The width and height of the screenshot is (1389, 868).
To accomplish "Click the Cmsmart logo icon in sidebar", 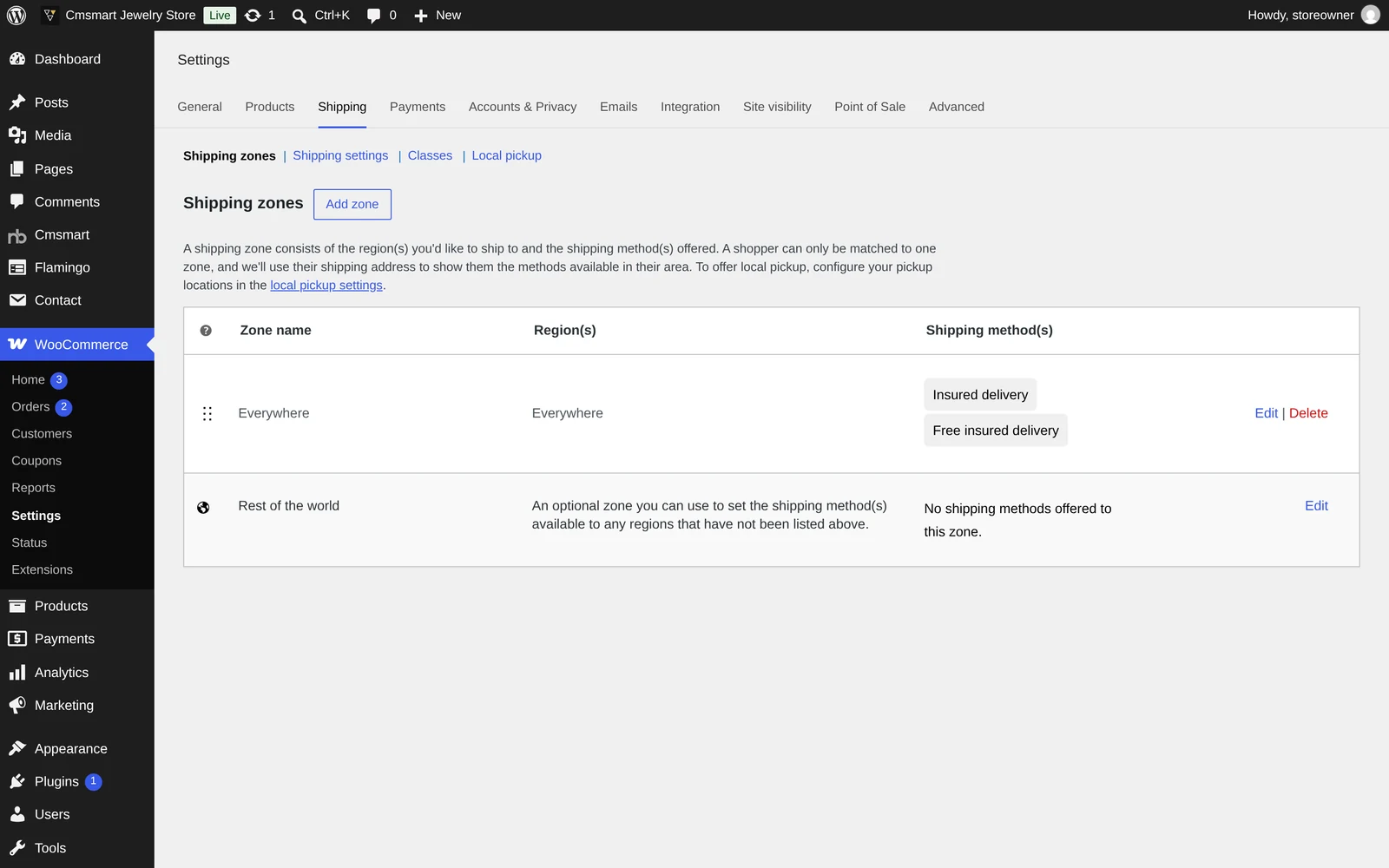I will pos(17,235).
